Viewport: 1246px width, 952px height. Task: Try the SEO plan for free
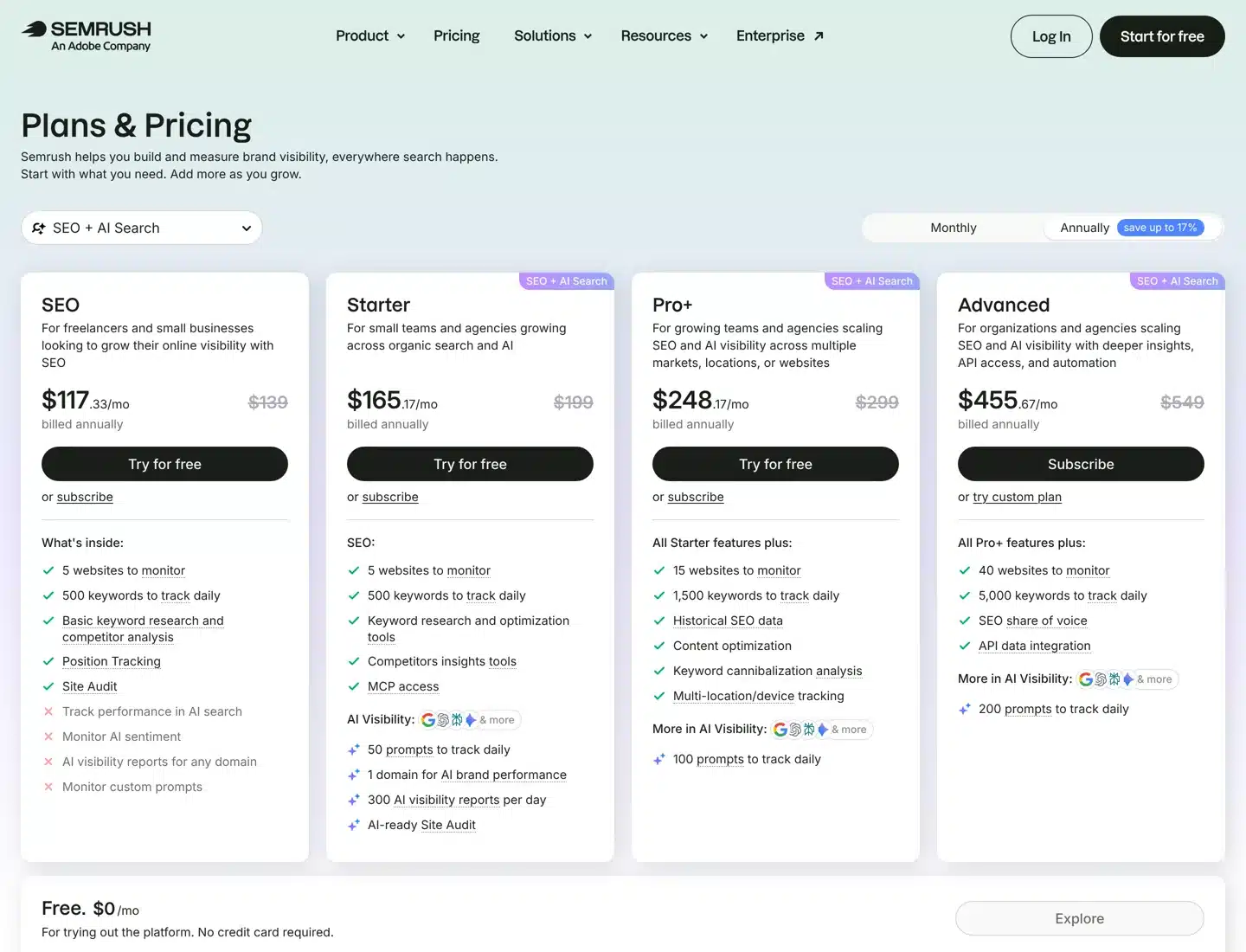click(x=164, y=464)
